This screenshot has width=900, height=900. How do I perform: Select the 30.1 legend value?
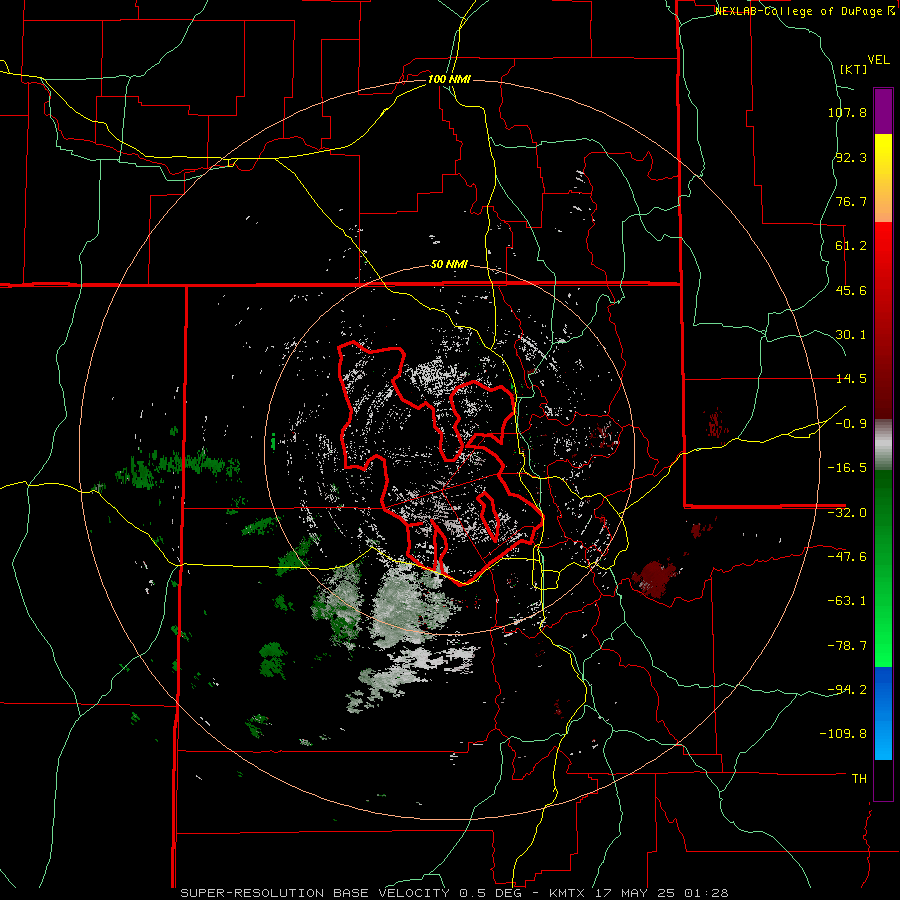coord(851,335)
